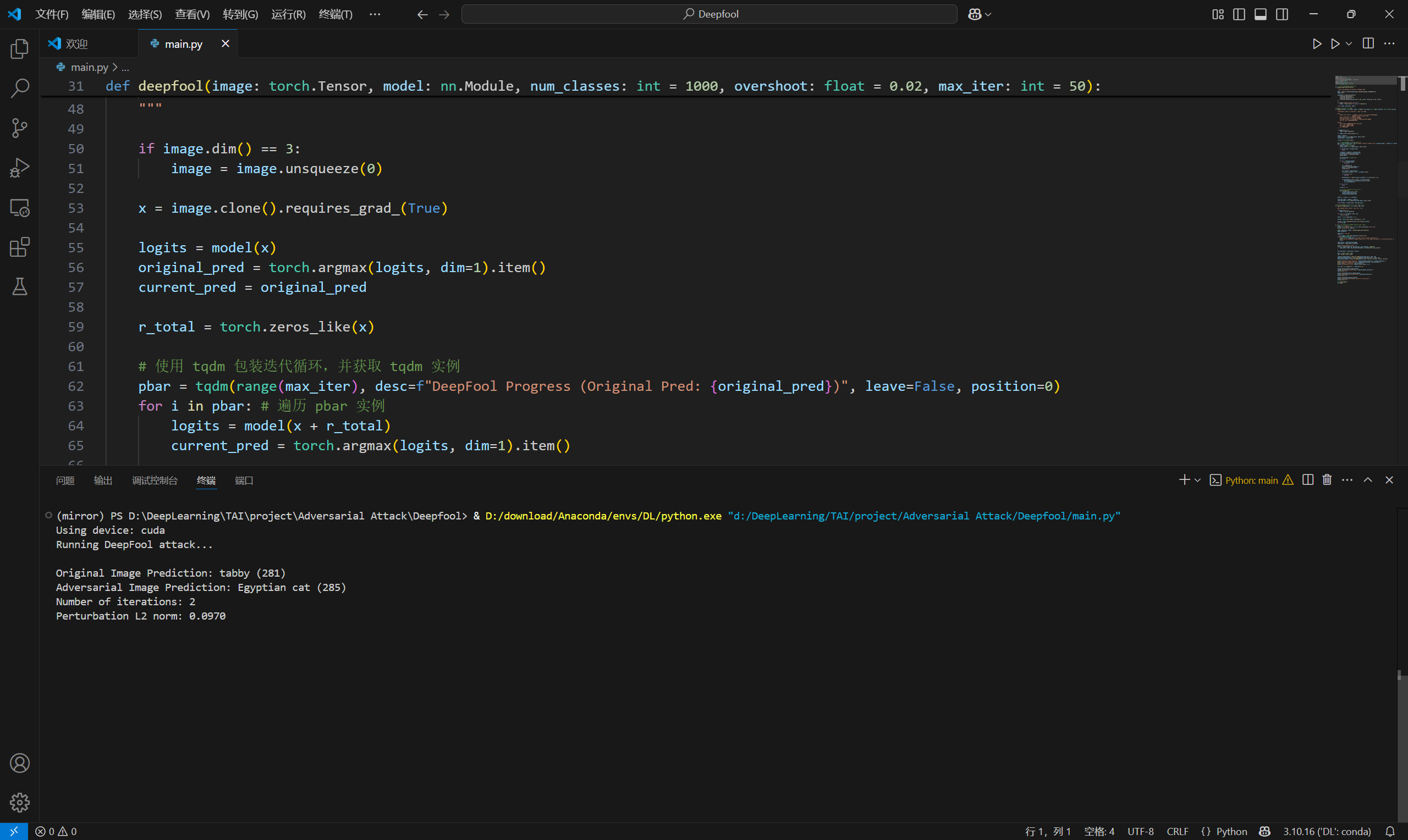1408x840 pixels.
Task: Open the Testing flask view
Action: [20, 287]
